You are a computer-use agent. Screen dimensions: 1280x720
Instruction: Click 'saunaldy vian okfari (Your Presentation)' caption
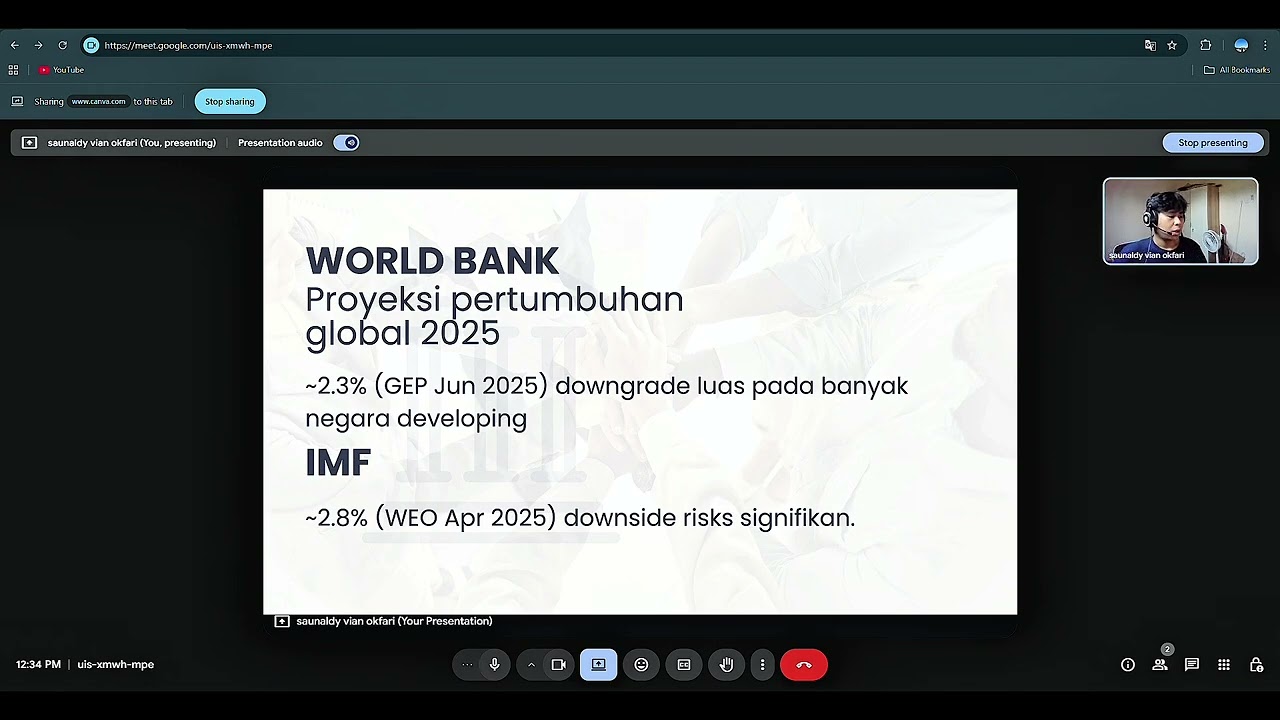tap(394, 621)
